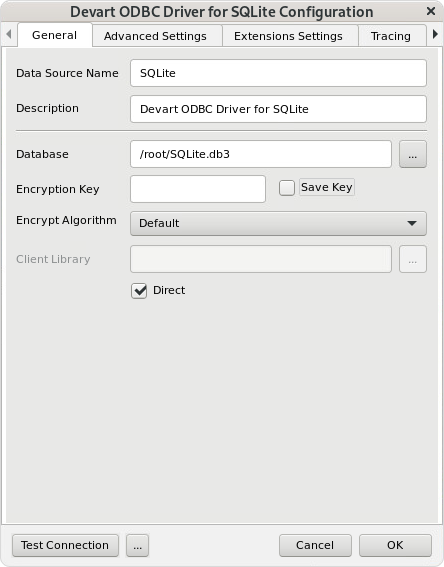Close the configuration dialog with X
444x567 pixels.
[431, 11]
